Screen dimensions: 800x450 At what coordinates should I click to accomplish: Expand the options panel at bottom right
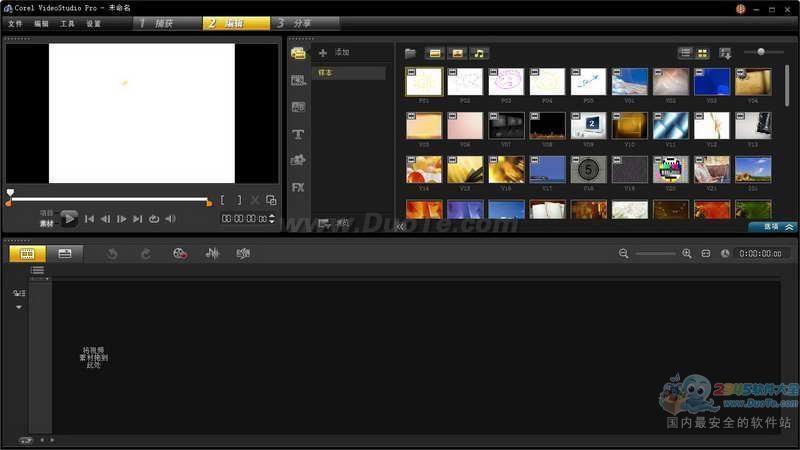[x=773, y=227]
